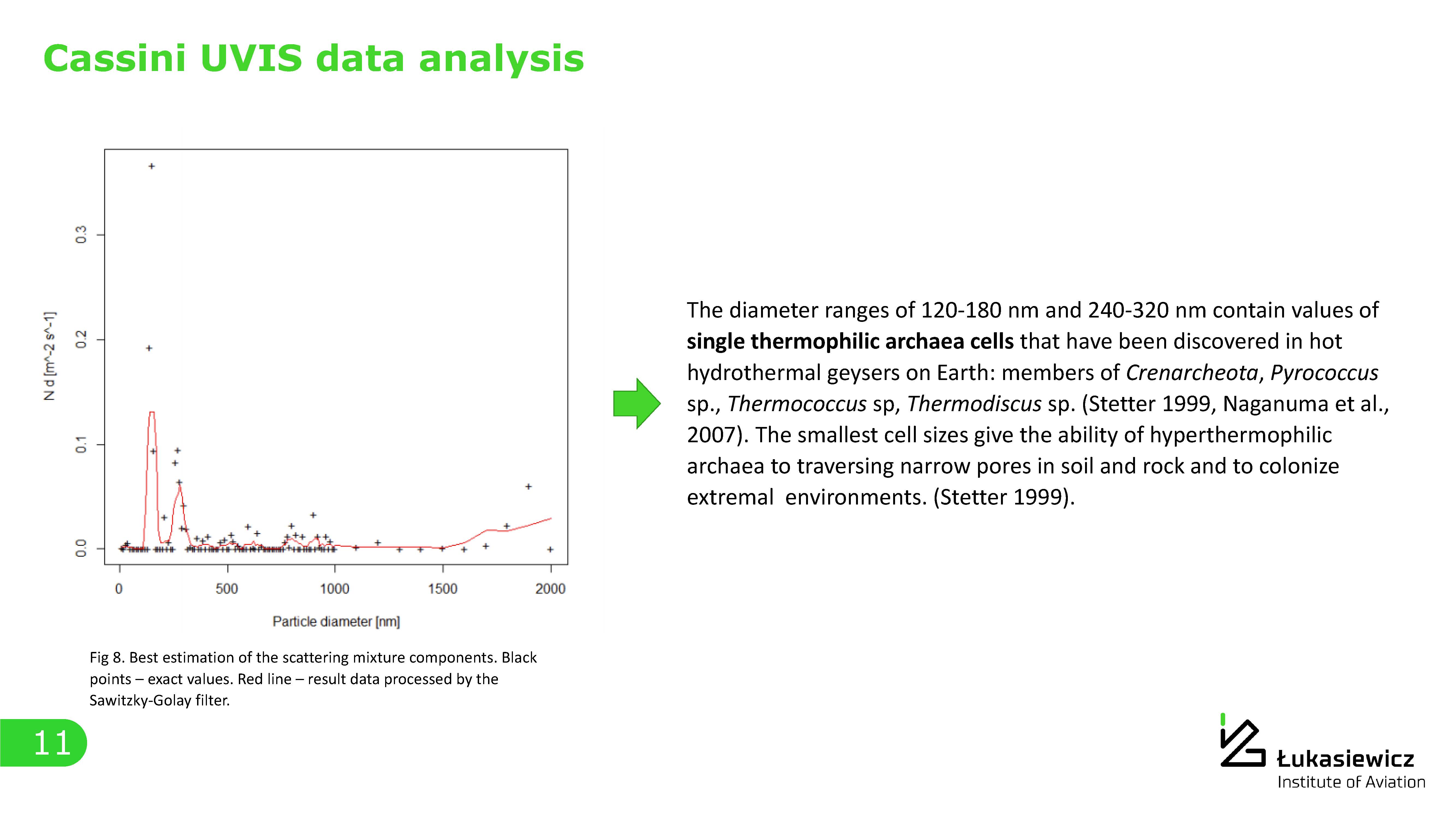The image size is (1456, 819).
Task: Click the data point near 1900 nm
Action: [x=528, y=487]
